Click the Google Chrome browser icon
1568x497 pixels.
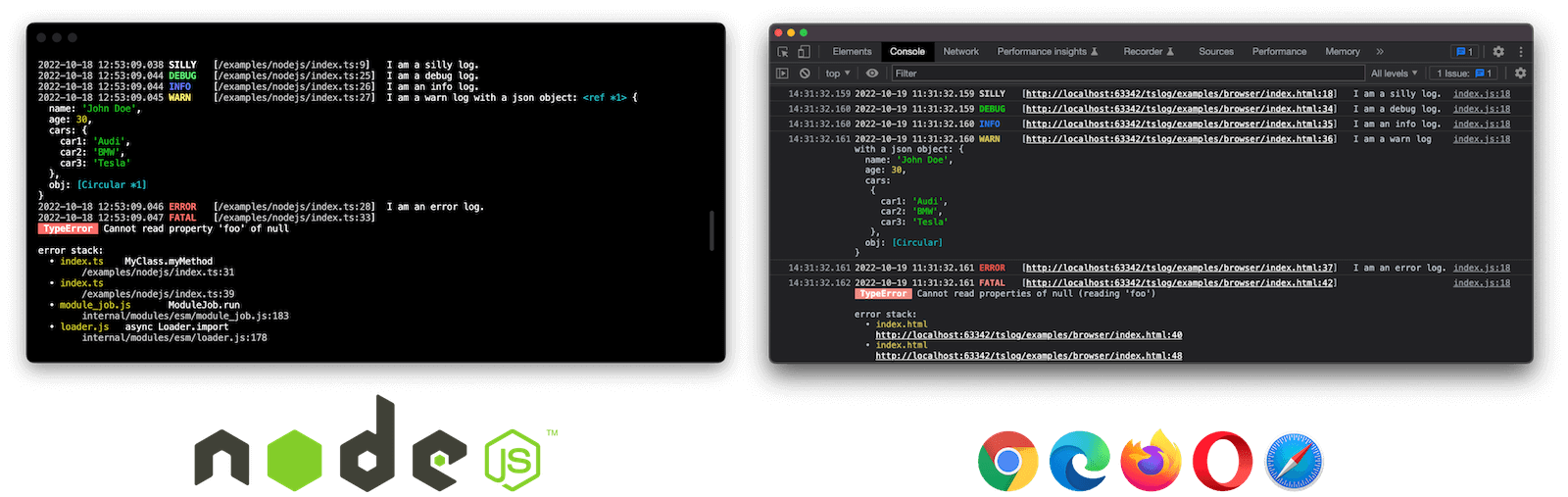(x=1008, y=462)
